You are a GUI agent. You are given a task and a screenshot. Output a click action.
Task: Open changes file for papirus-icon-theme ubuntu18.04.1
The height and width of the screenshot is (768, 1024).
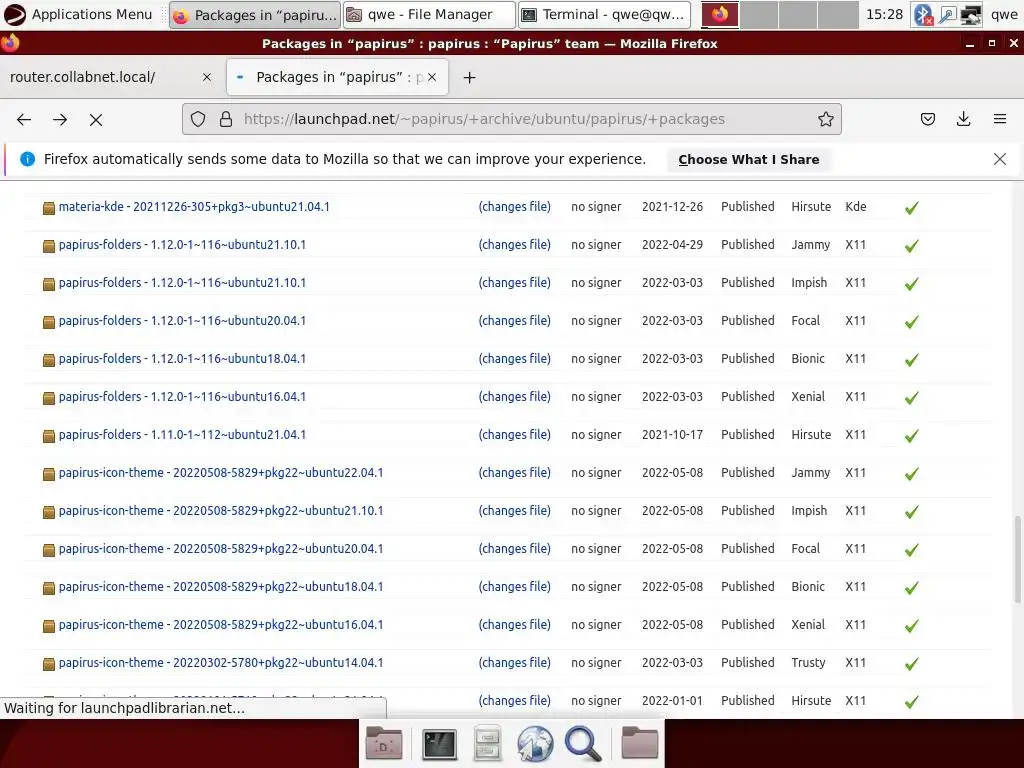[x=515, y=587]
